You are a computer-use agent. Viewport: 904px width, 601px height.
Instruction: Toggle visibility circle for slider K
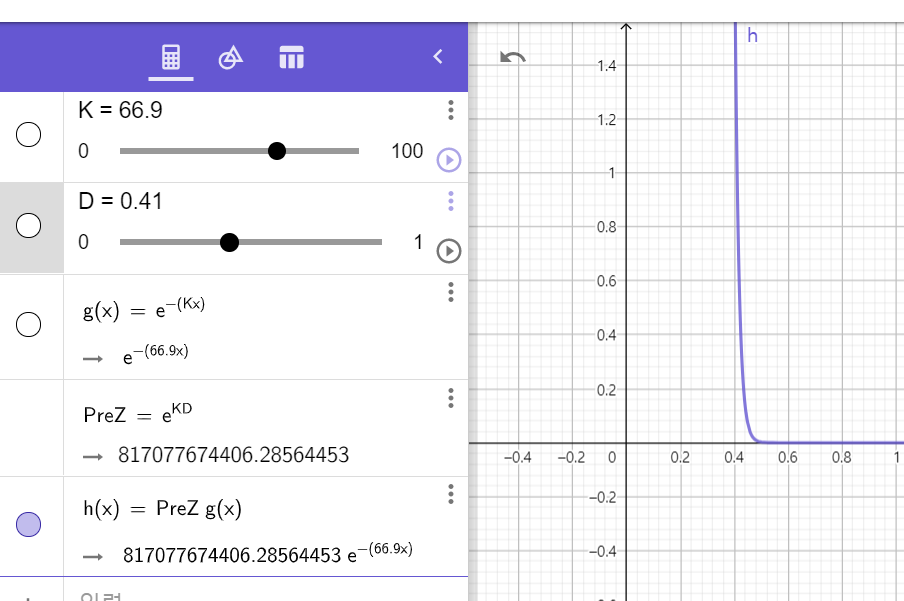click(x=28, y=134)
